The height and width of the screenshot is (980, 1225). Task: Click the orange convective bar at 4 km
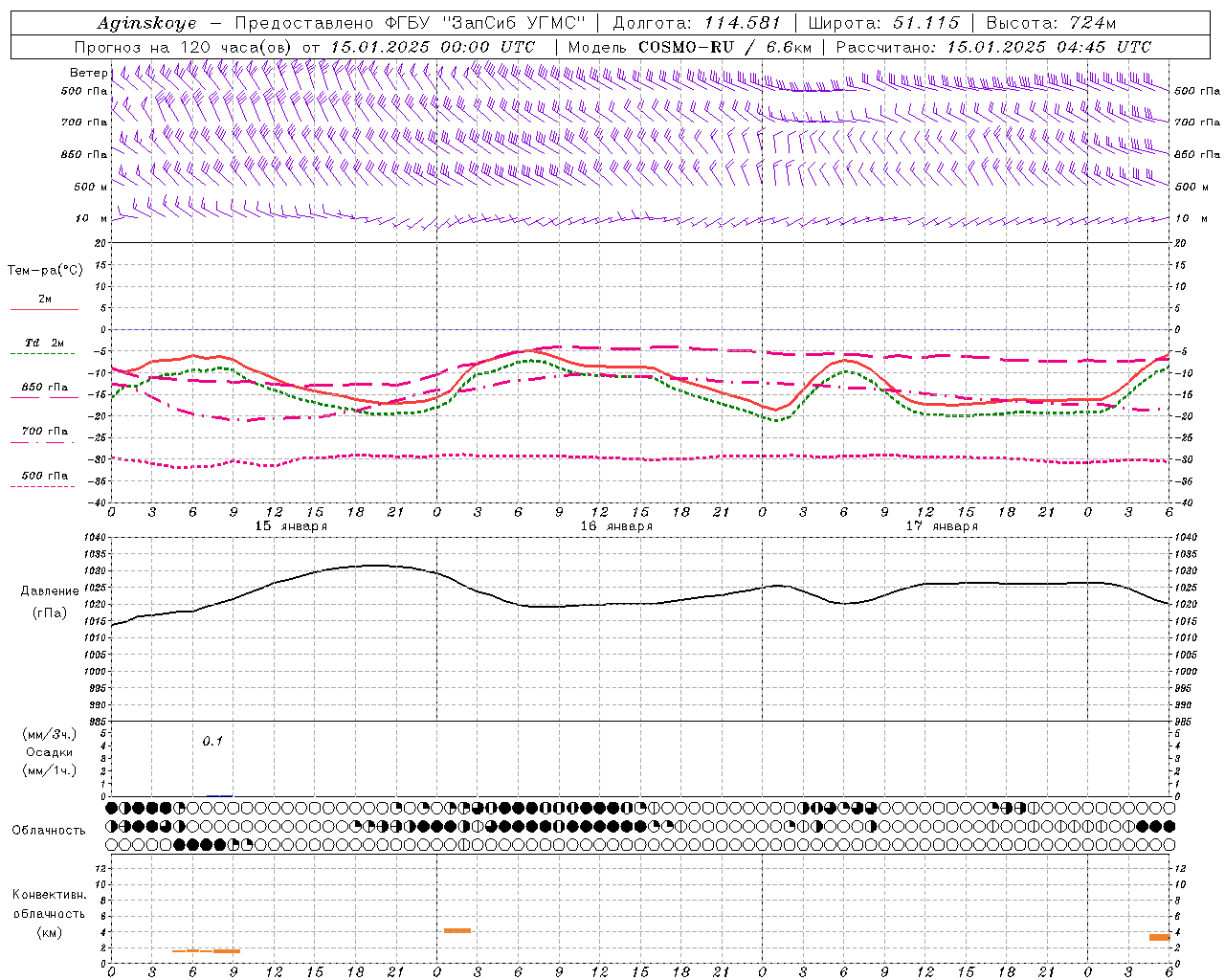tap(457, 930)
